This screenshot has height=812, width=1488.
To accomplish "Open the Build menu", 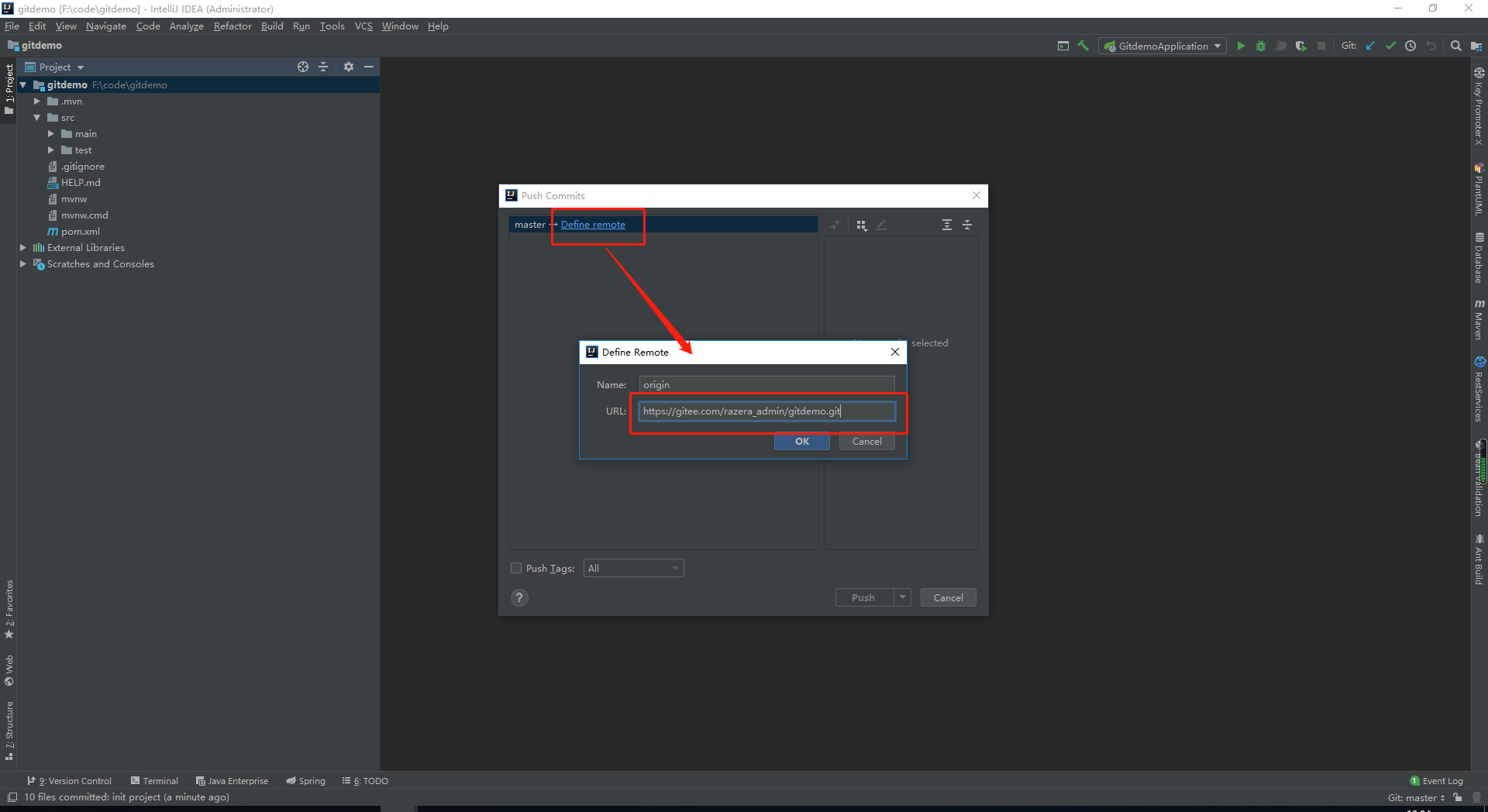I will (x=272, y=26).
